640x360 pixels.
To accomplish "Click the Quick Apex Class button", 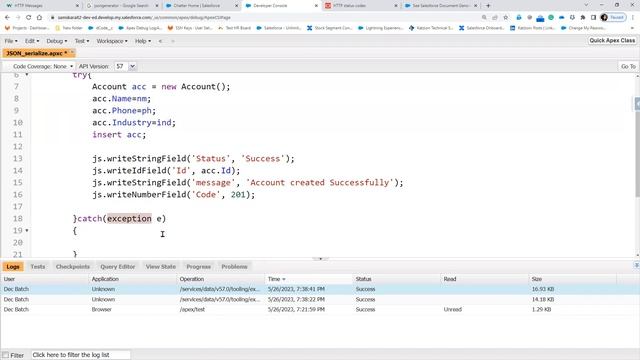I will (612, 40).
